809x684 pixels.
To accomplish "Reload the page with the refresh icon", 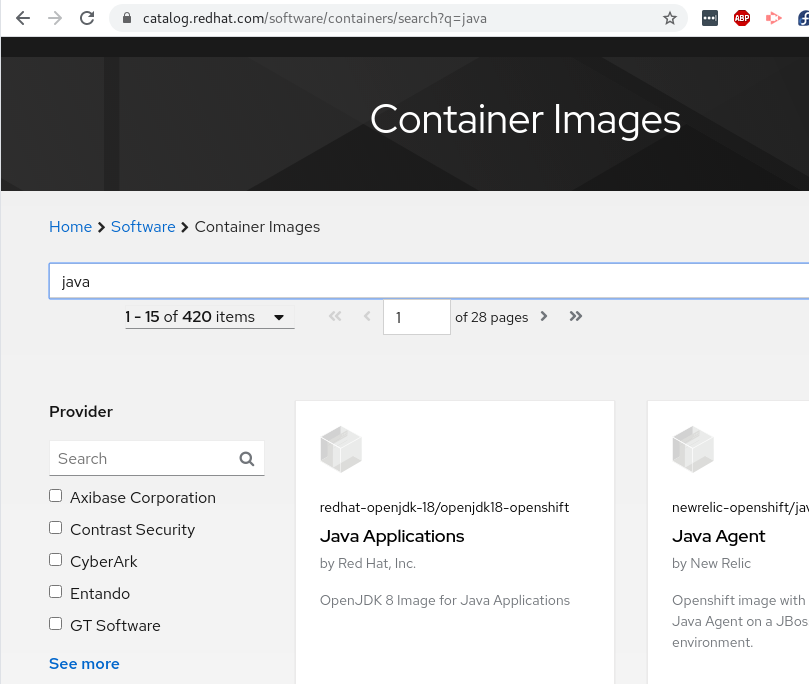I will (87, 19).
